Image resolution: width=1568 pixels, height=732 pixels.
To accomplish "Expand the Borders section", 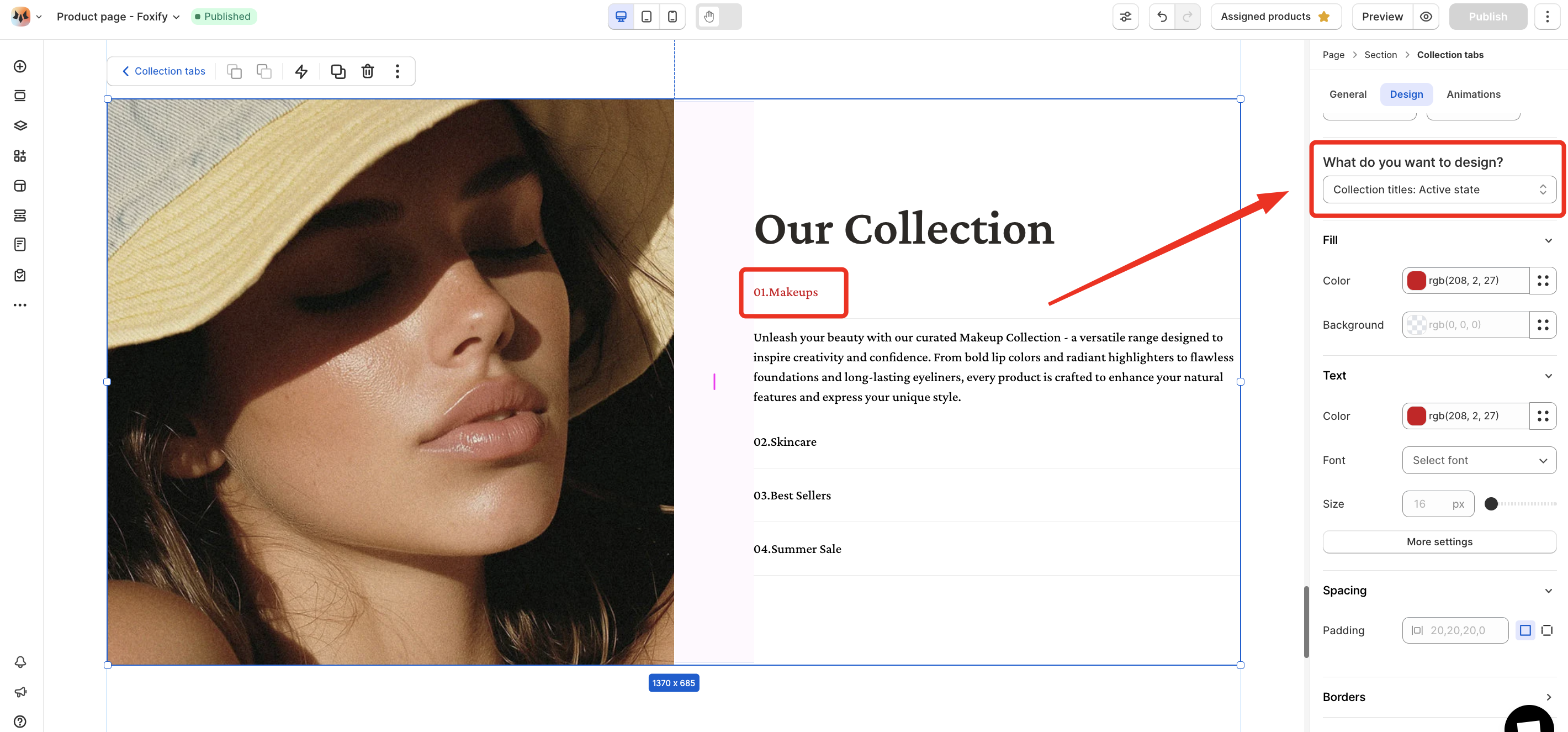I will (x=1439, y=697).
